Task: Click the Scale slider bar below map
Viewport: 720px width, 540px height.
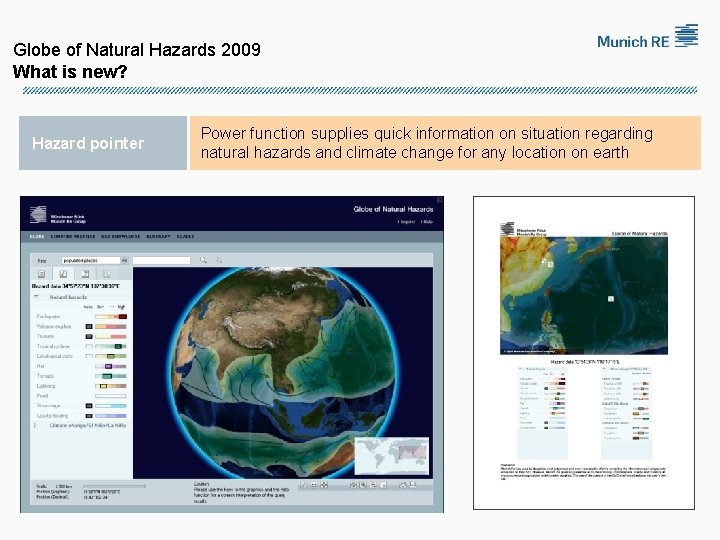Action: [x=114, y=486]
